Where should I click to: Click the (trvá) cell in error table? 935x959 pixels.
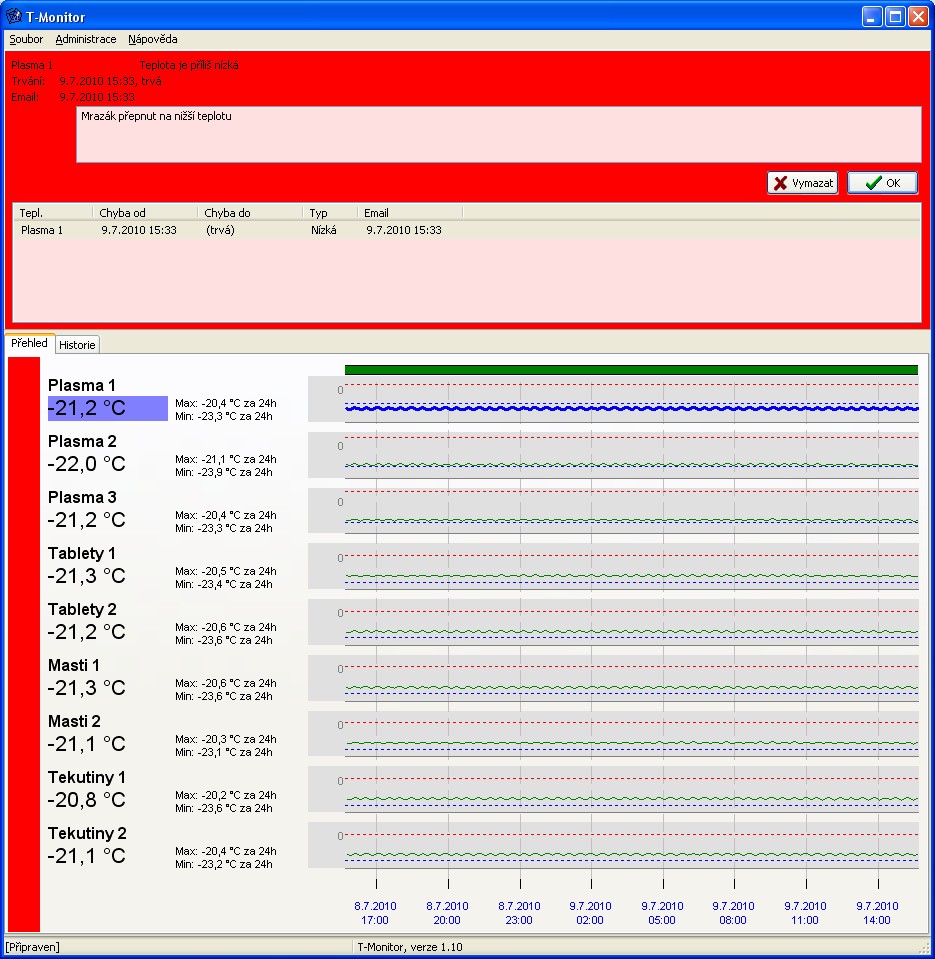220,230
